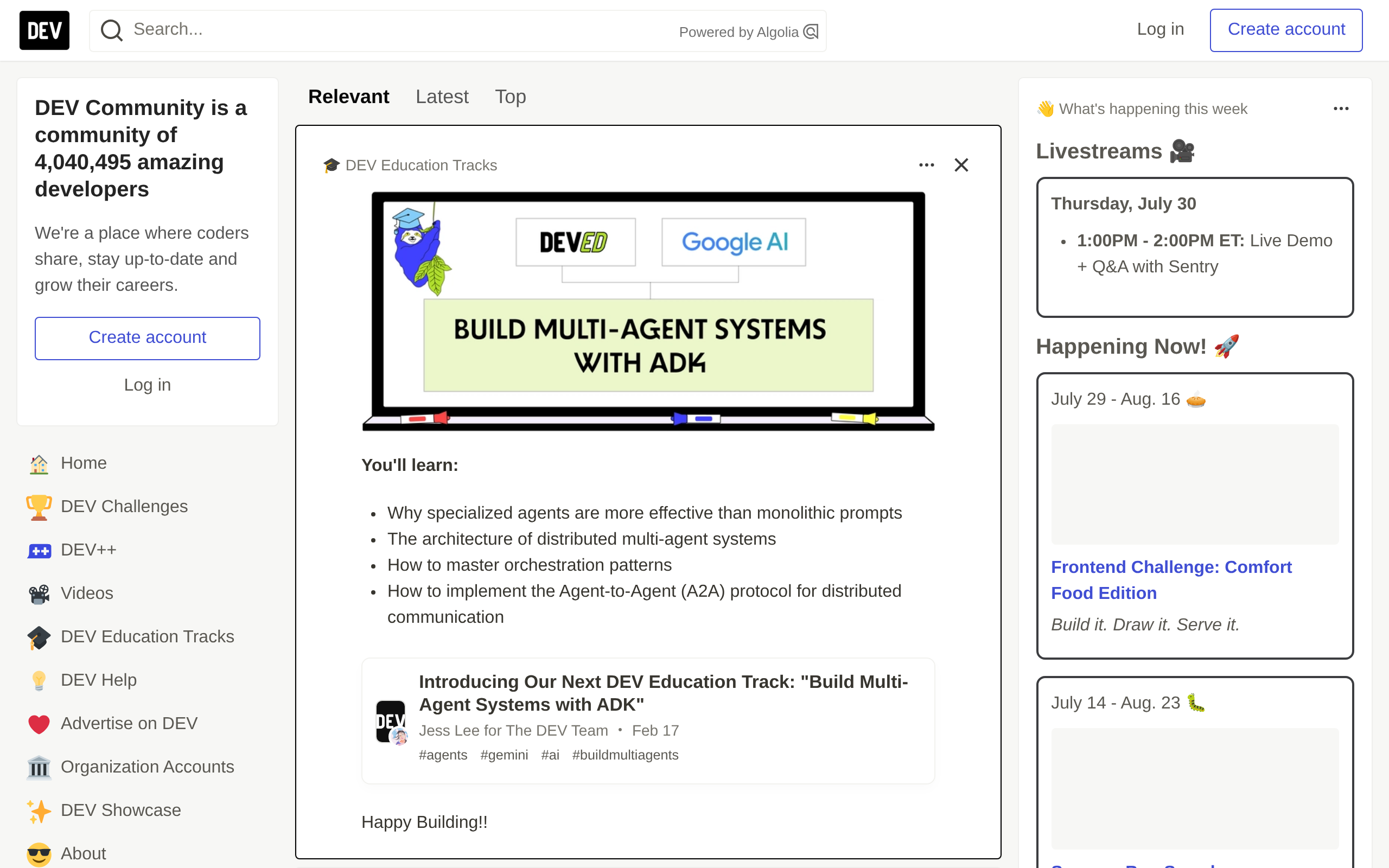Viewport: 1389px width, 868px height.
Task: Open the Education Tracks card options menu
Action: (926, 165)
